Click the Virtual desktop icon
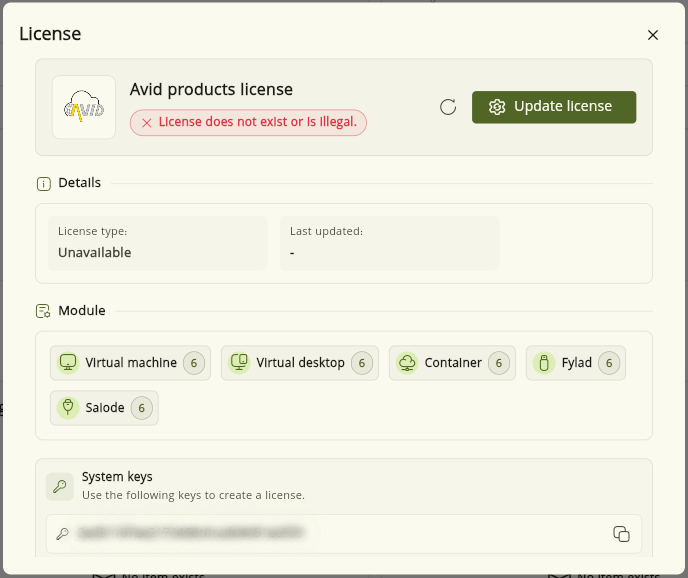The width and height of the screenshot is (688, 578). 239,363
